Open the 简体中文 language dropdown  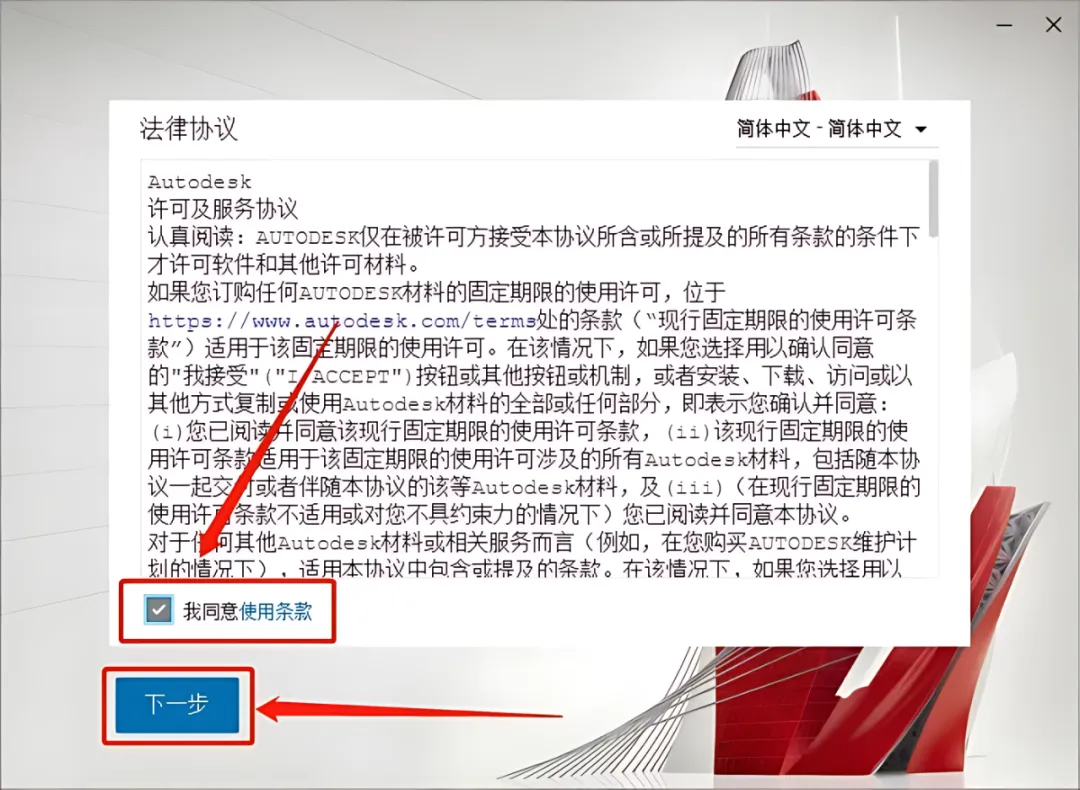pyautogui.click(x=837, y=129)
